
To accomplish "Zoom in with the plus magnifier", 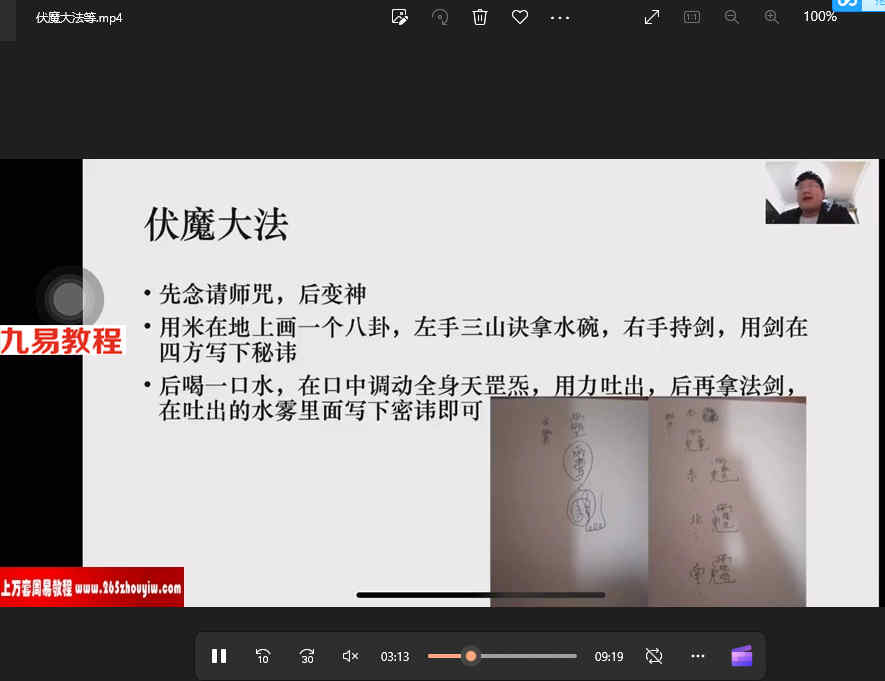I will click(x=771, y=17).
